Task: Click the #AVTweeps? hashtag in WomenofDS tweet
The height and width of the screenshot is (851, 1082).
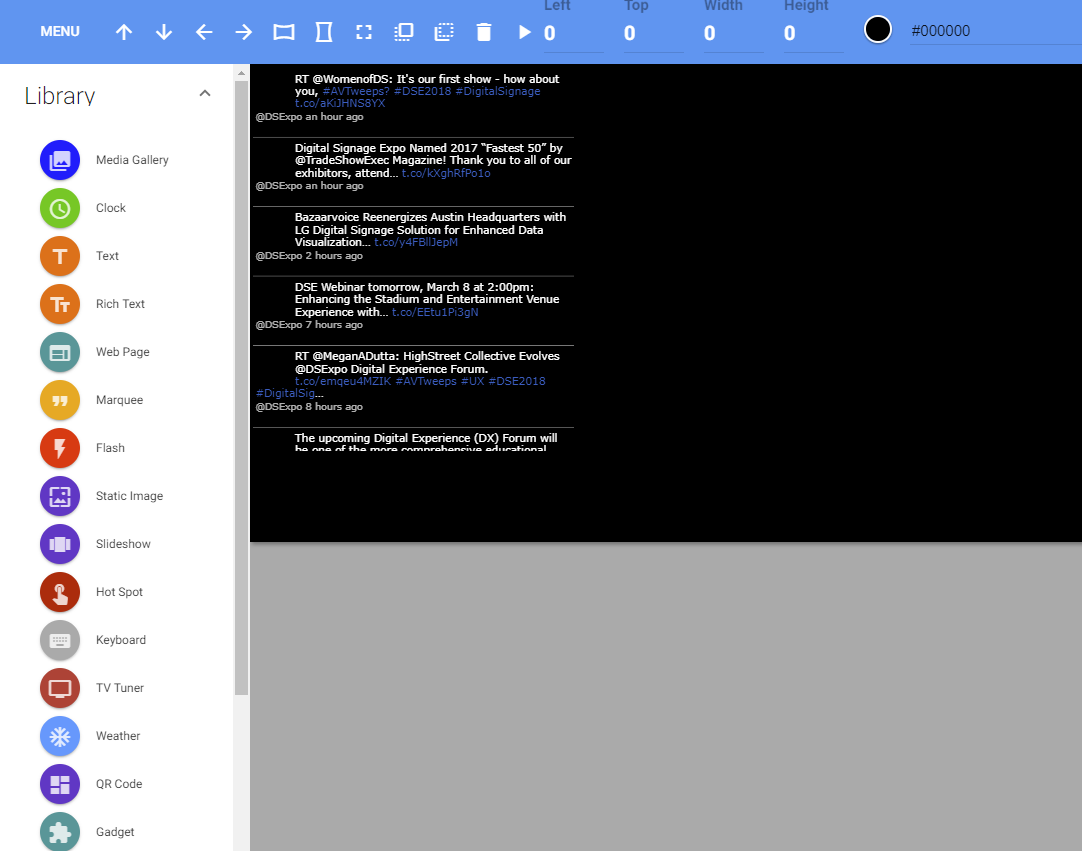Action: pos(356,91)
